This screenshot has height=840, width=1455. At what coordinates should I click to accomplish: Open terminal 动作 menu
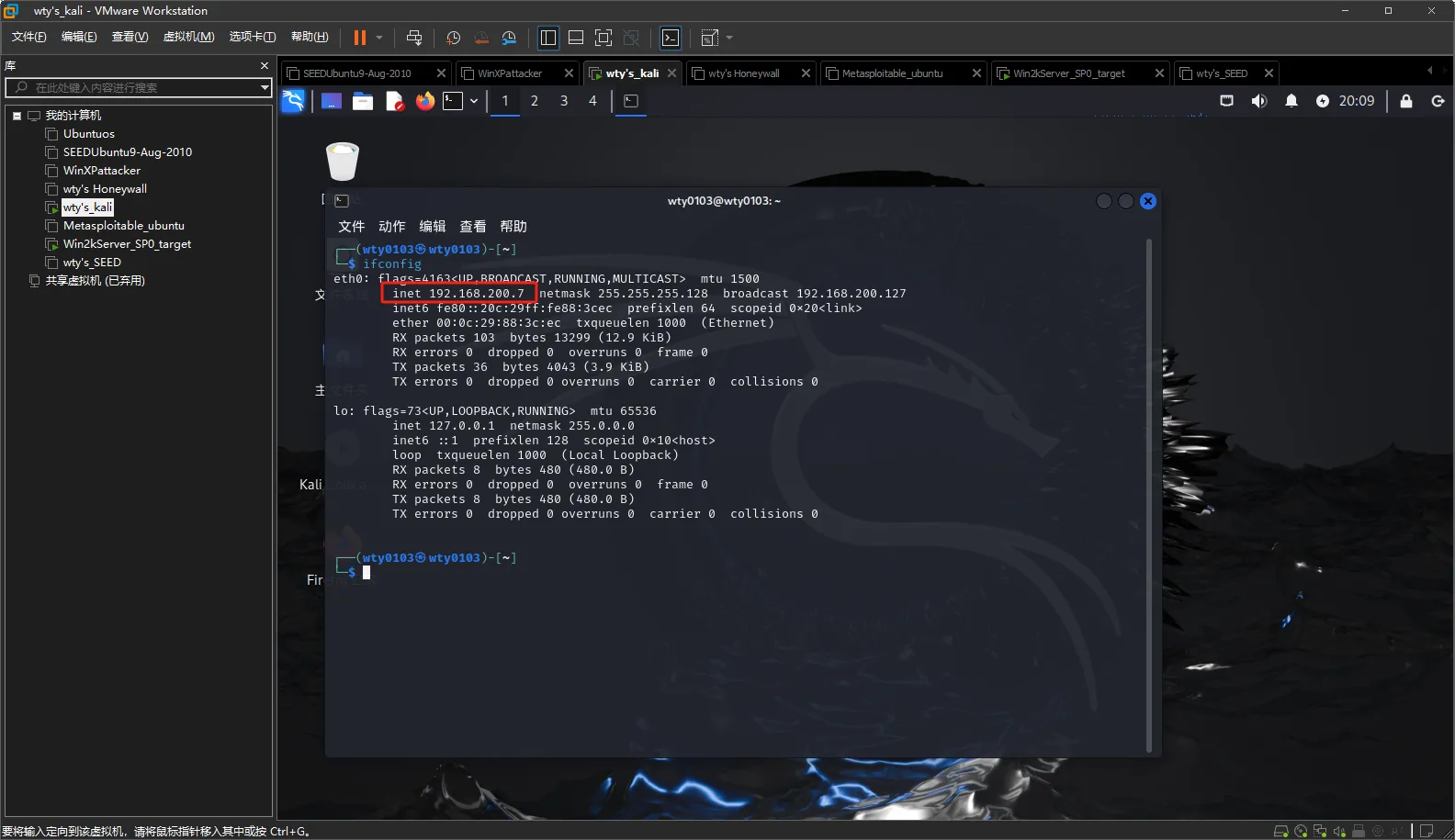(x=392, y=227)
